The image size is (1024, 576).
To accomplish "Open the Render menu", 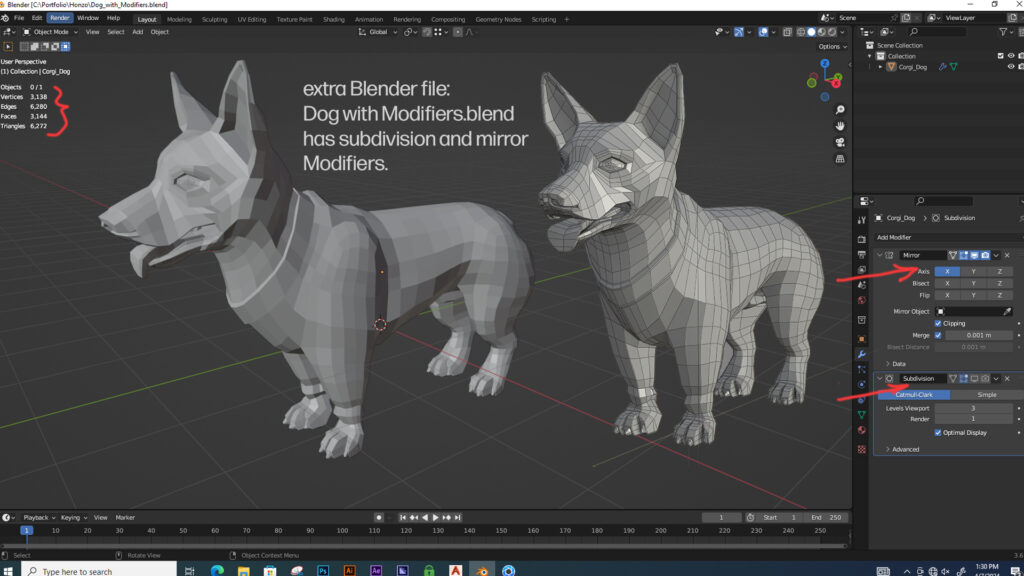I will [x=60, y=18].
